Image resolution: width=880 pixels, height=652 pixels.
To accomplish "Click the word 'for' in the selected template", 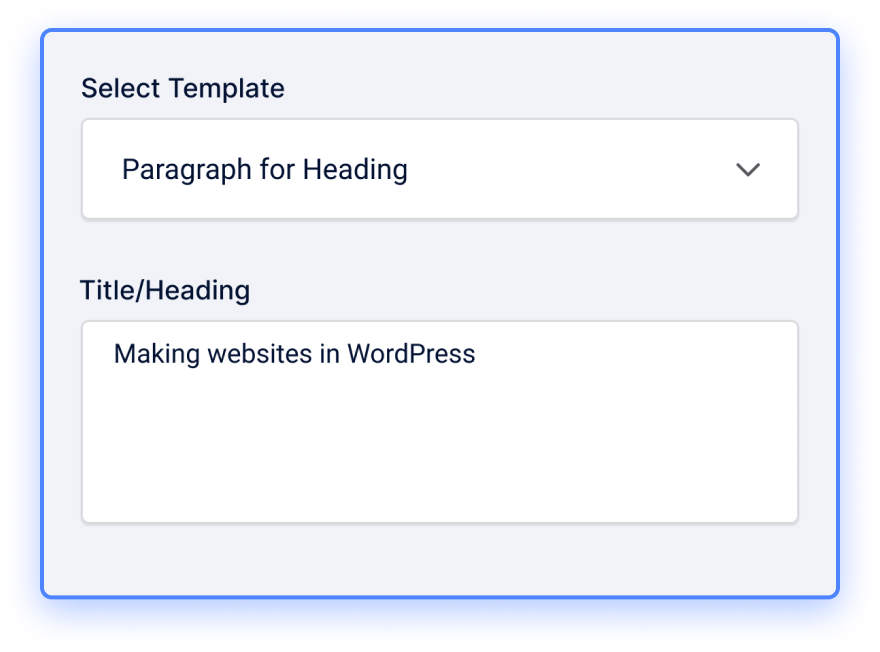I will (277, 169).
